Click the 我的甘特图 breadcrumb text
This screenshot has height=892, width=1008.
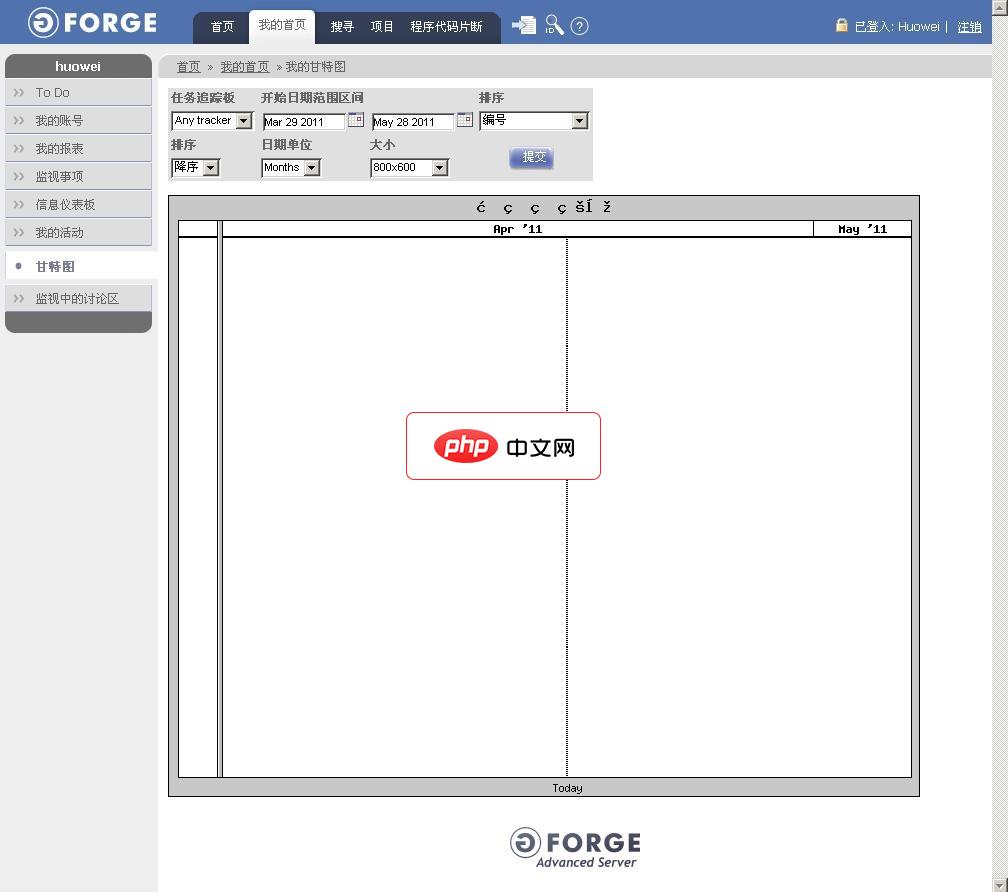pos(316,67)
